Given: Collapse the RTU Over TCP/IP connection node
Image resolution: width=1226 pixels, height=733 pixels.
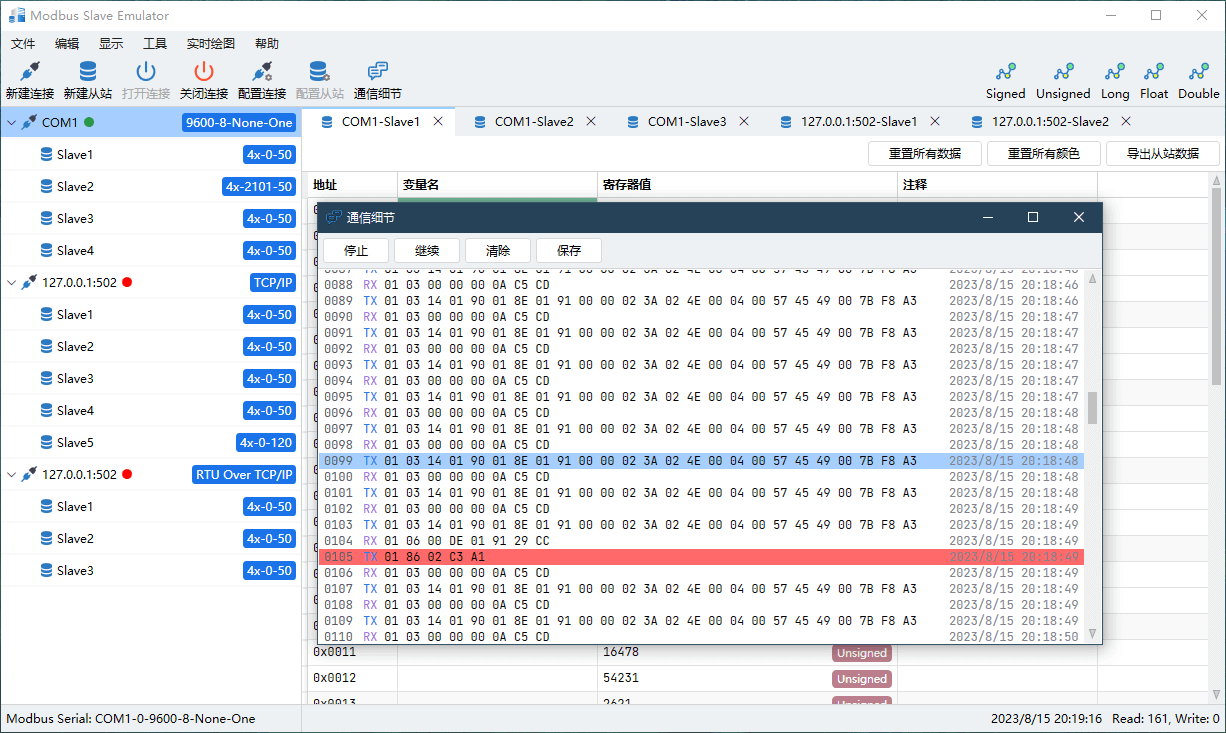Looking at the screenshot, I should click(12, 475).
